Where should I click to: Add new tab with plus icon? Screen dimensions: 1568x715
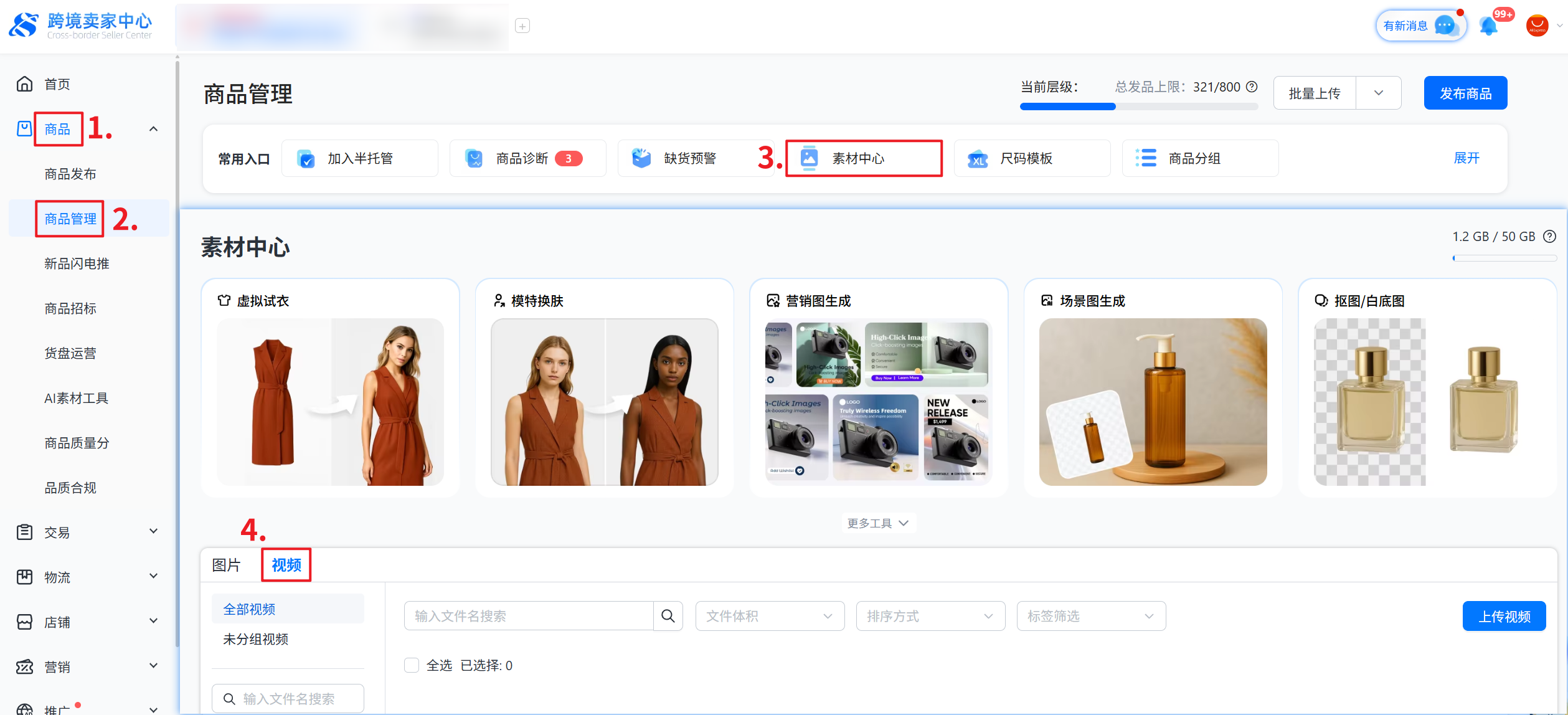coord(522,26)
